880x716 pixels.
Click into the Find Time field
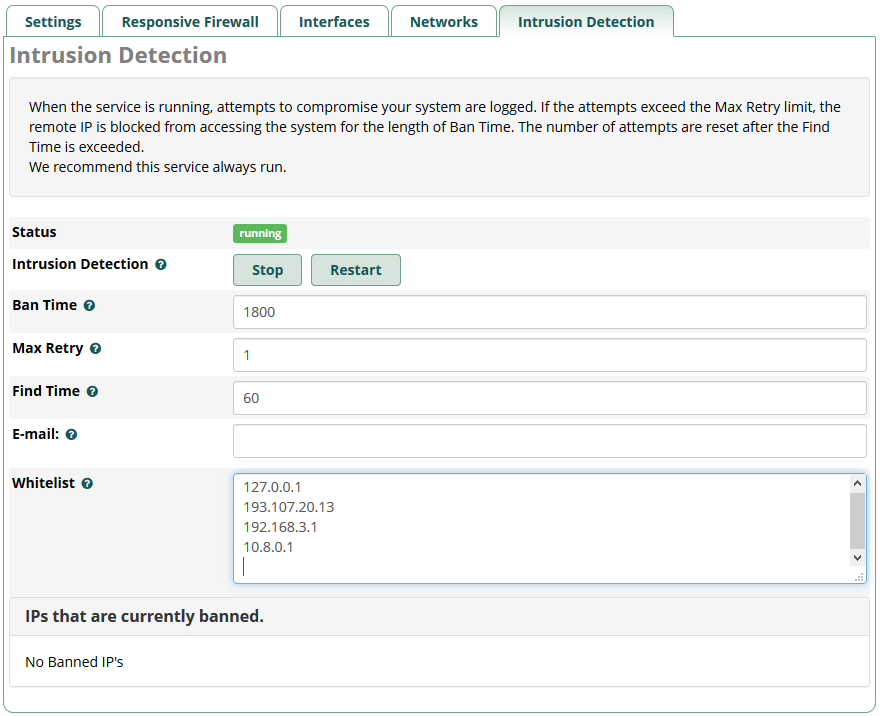point(550,398)
